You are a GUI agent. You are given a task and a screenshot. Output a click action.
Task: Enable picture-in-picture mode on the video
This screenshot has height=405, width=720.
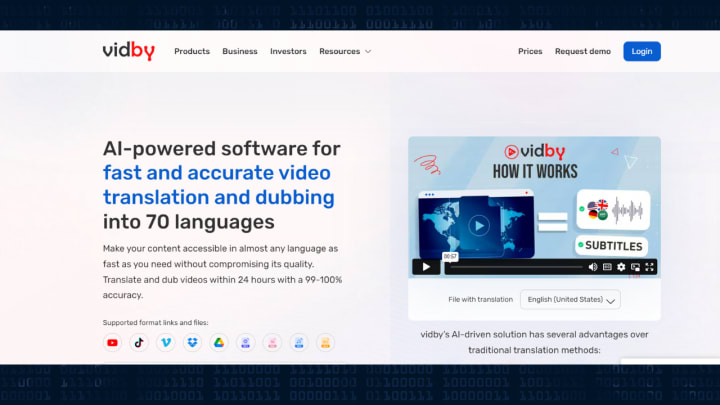coord(635,267)
